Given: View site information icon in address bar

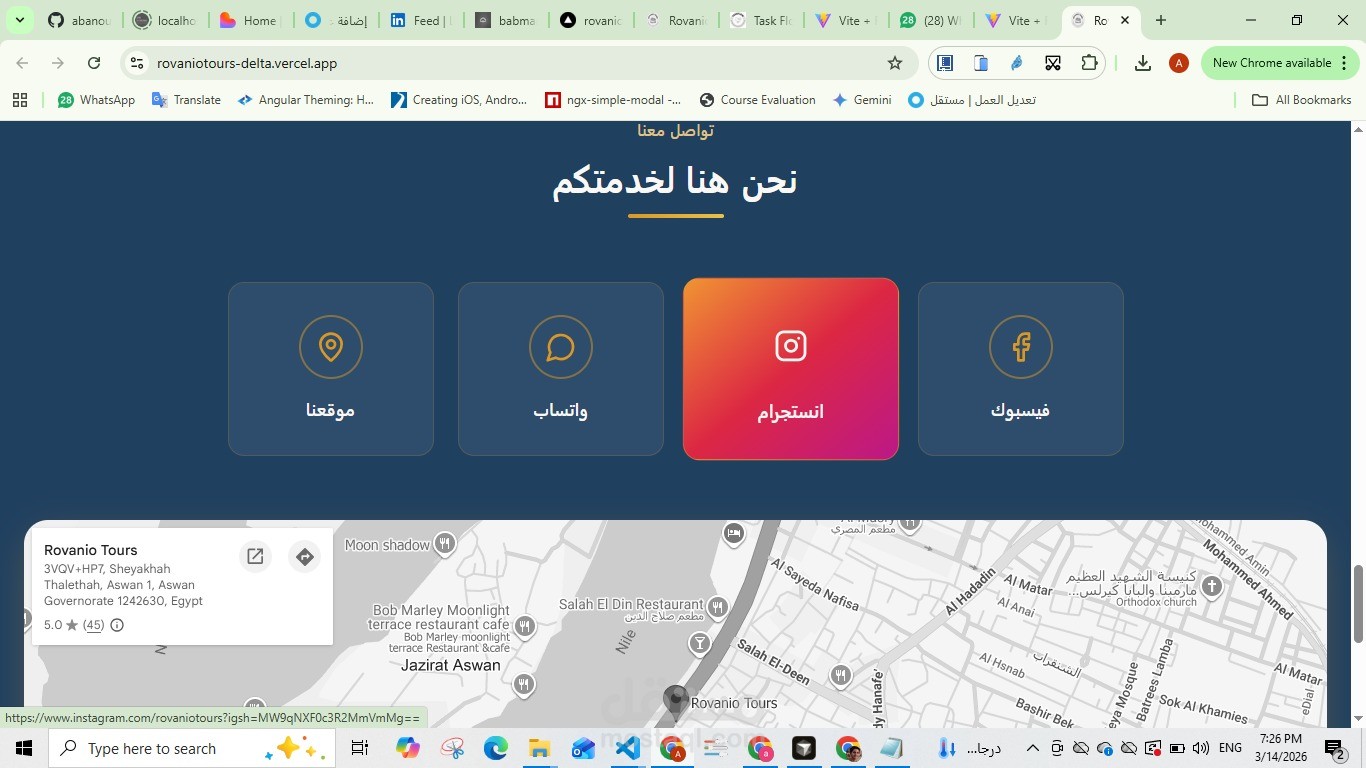Looking at the screenshot, I should tap(137, 63).
